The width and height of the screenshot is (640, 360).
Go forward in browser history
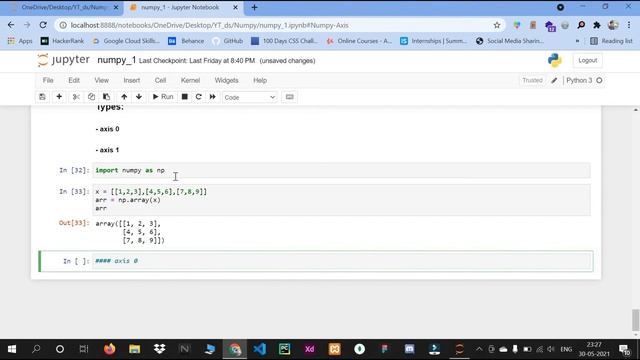pos(27,25)
